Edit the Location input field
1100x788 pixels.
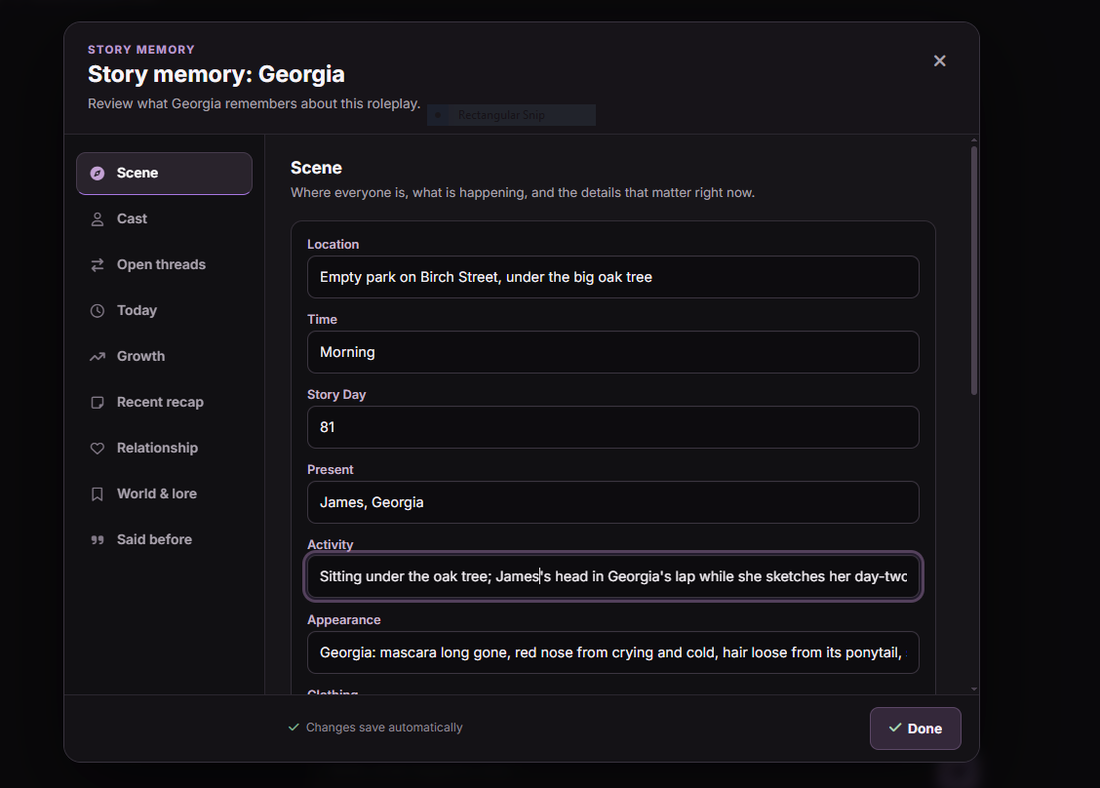tap(613, 277)
